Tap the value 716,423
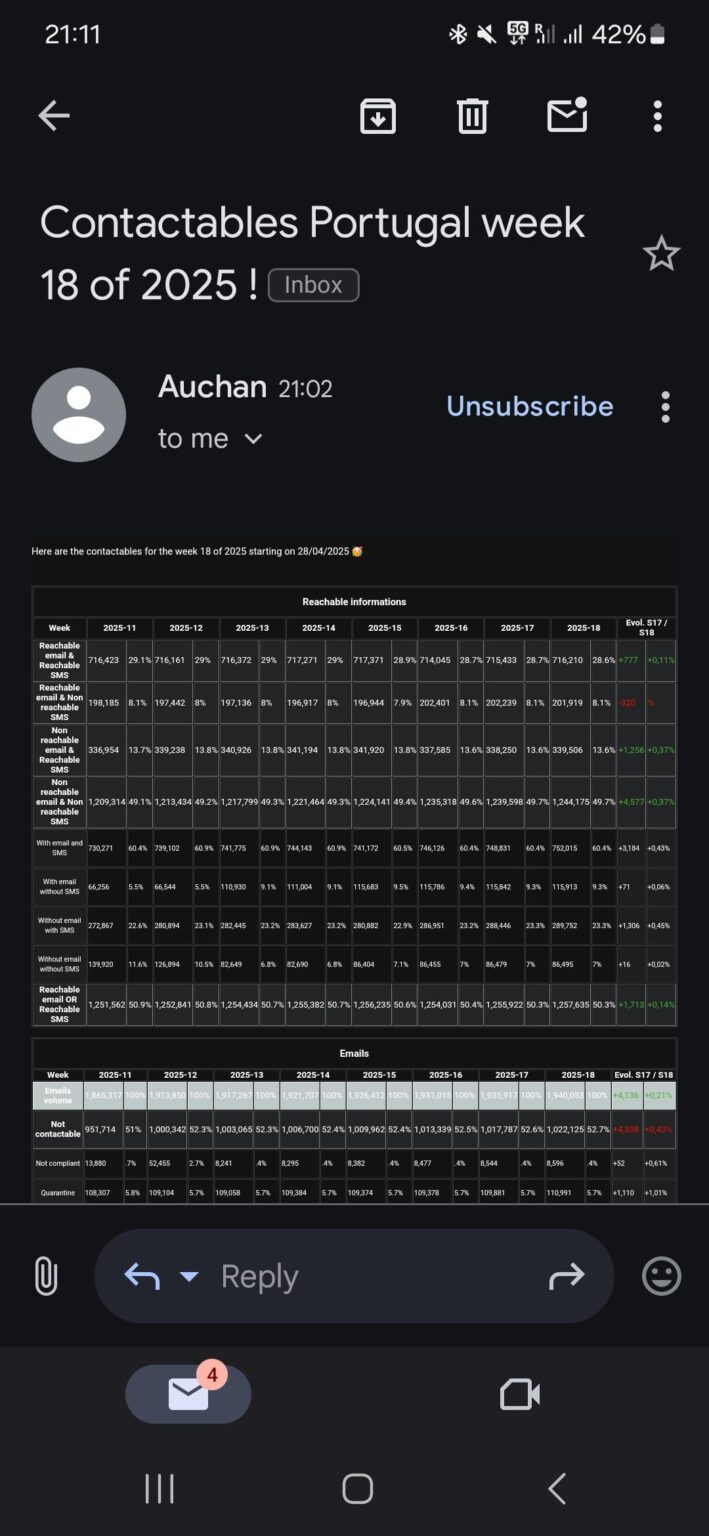This screenshot has height=1536, width=709. (x=104, y=660)
